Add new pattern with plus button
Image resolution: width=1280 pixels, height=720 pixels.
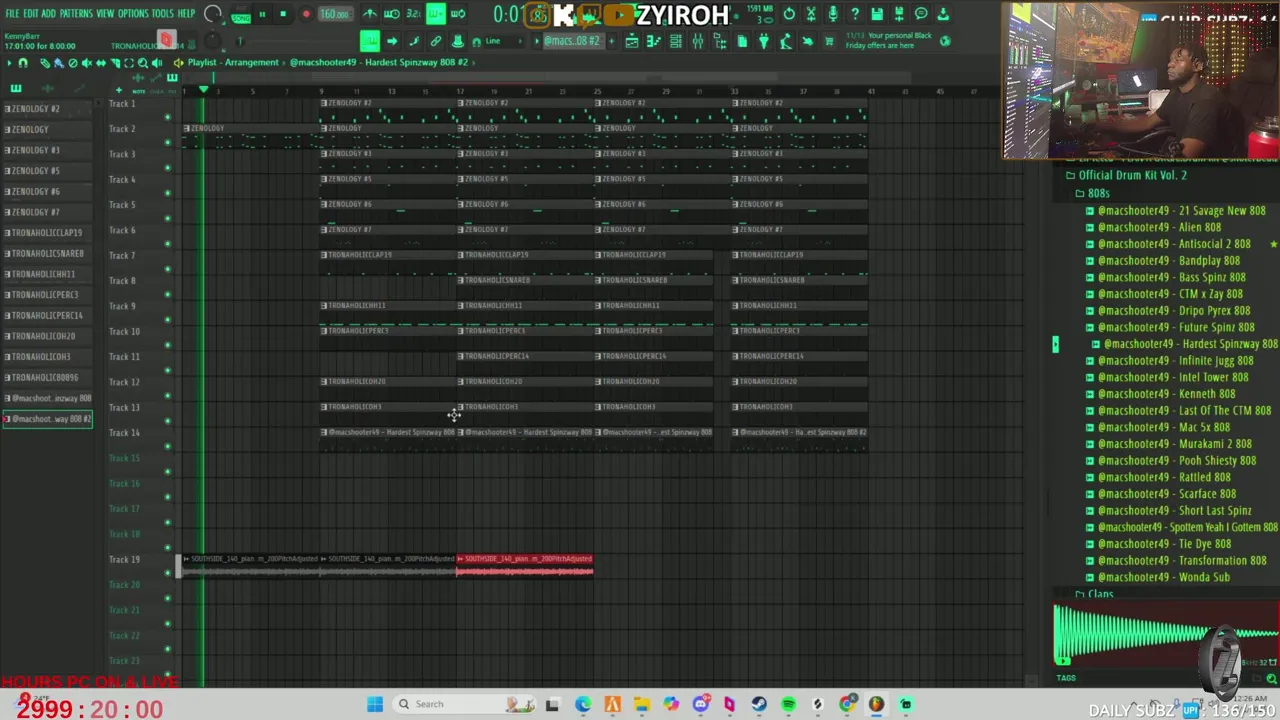click(610, 41)
